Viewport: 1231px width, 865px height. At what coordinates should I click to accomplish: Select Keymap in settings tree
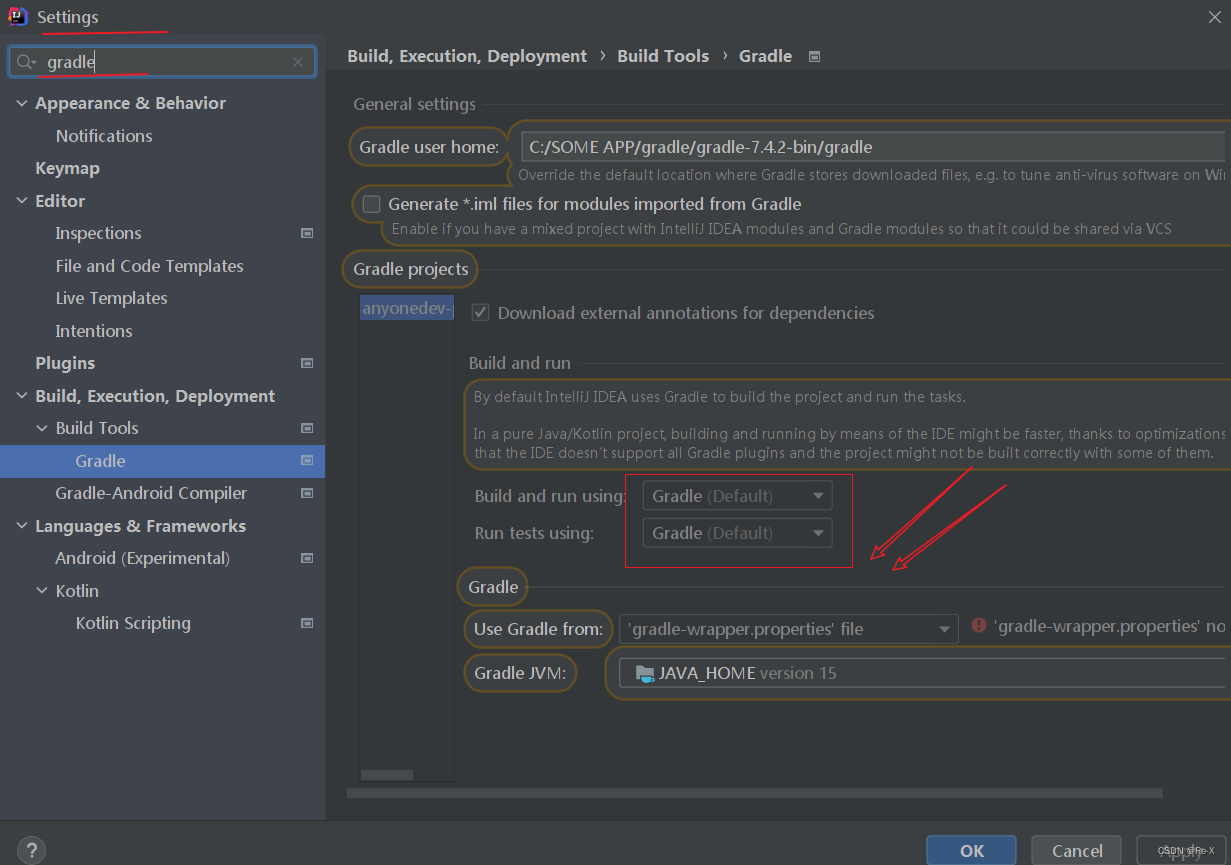tap(67, 168)
